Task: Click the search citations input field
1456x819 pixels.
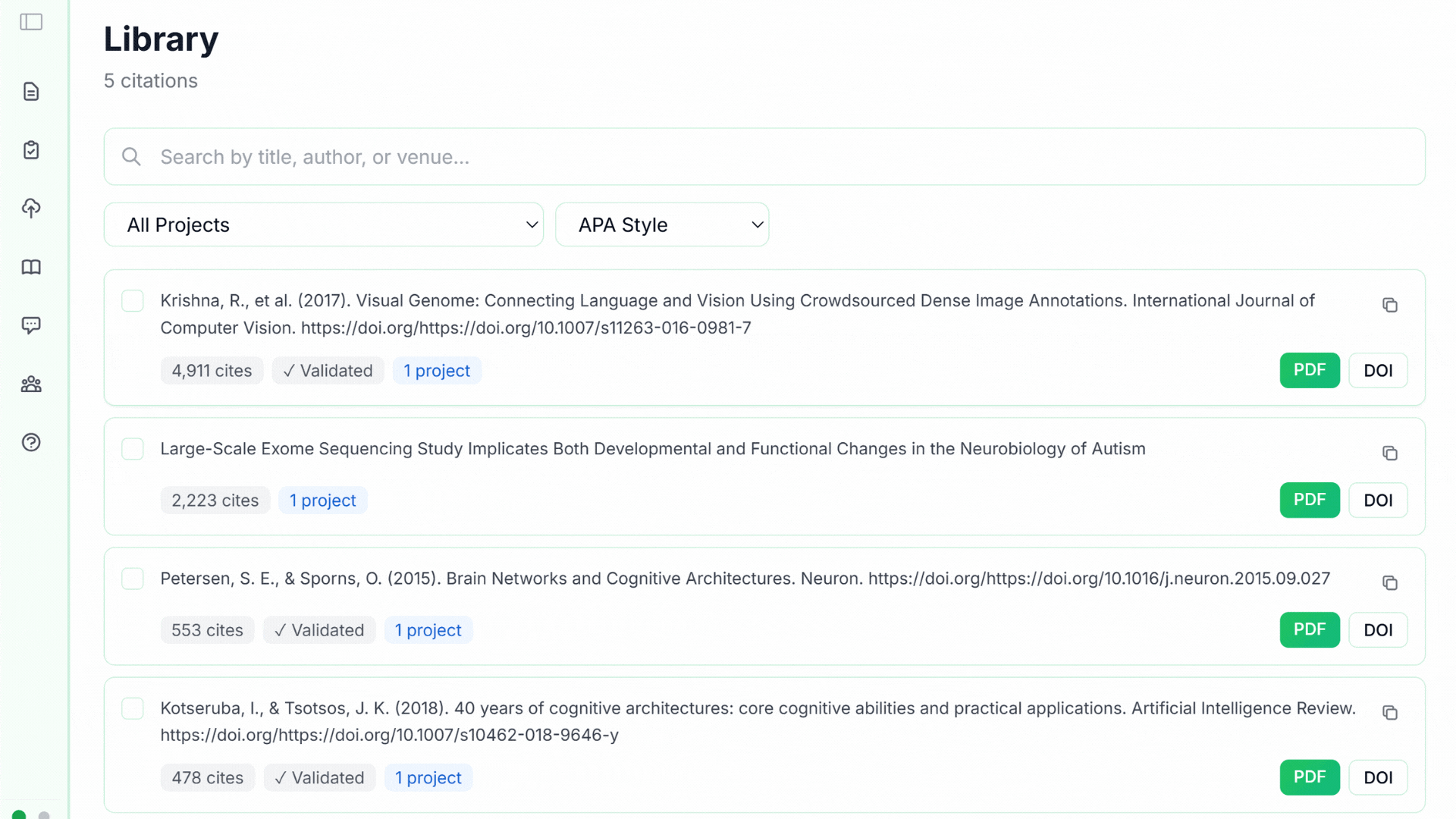Action: 764,157
